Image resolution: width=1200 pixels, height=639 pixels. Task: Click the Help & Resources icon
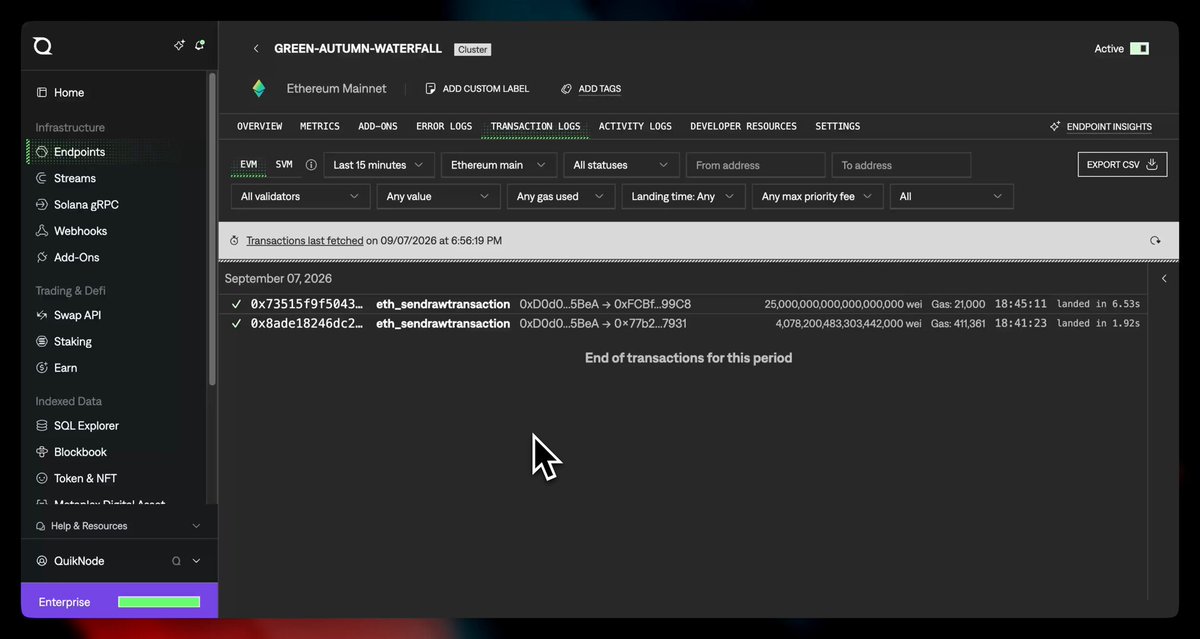point(41,526)
